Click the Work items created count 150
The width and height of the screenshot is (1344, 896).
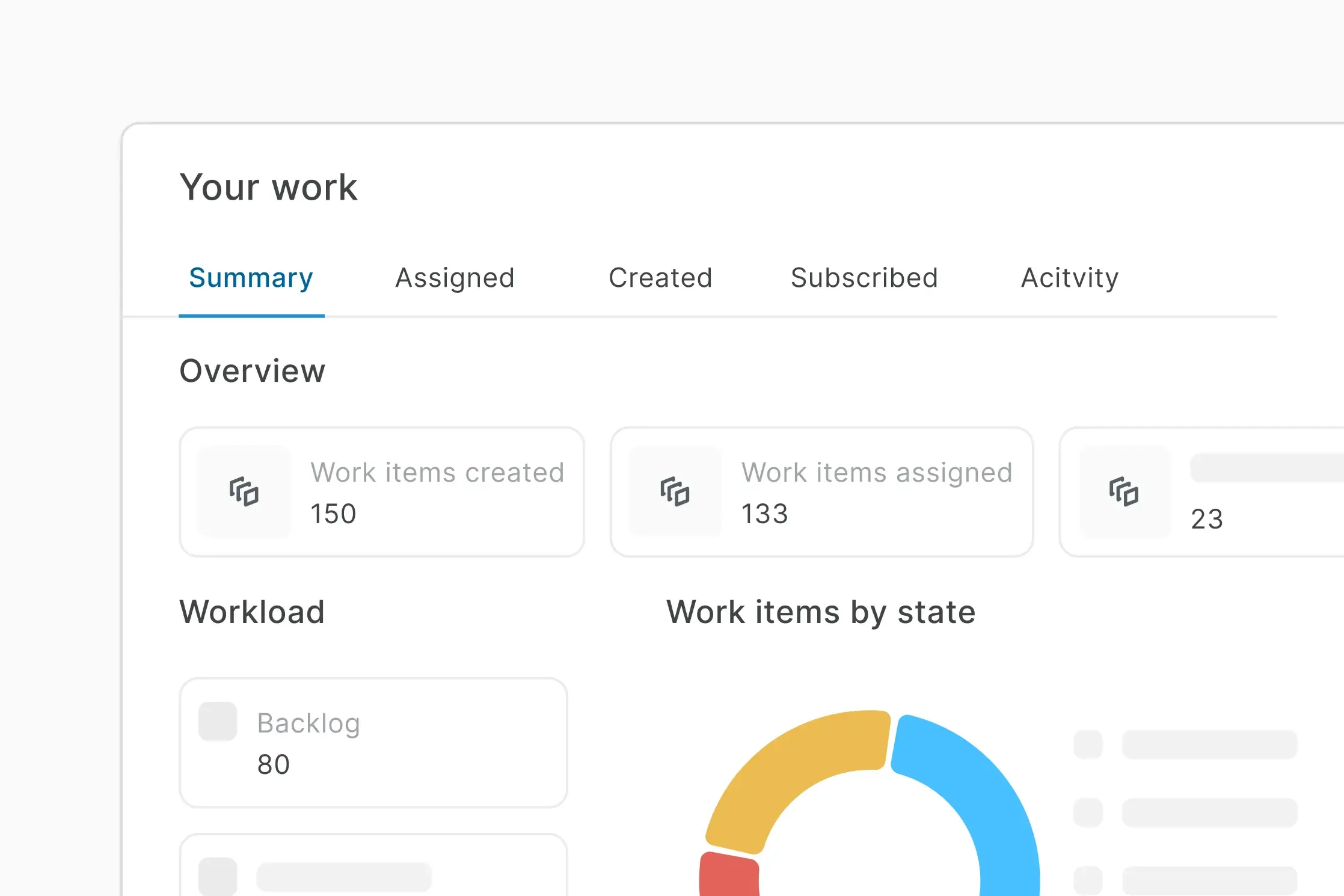[333, 514]
